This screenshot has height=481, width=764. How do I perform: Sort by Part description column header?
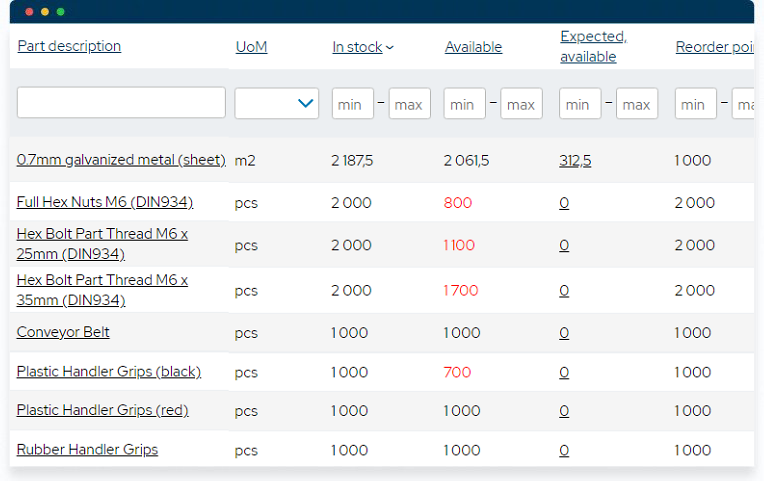coord(69,46)
